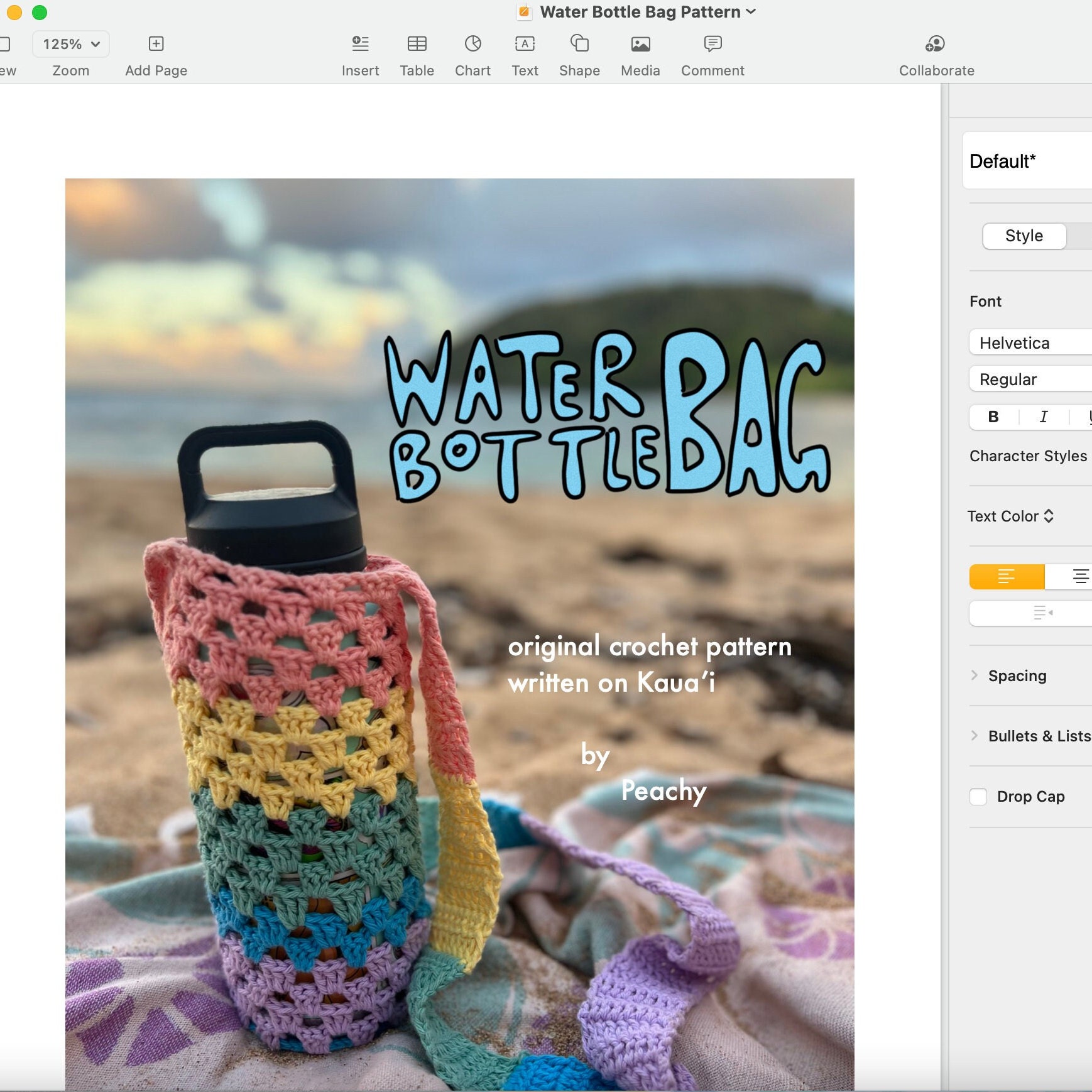Click the decrease indent button

tap(1043, 613)
